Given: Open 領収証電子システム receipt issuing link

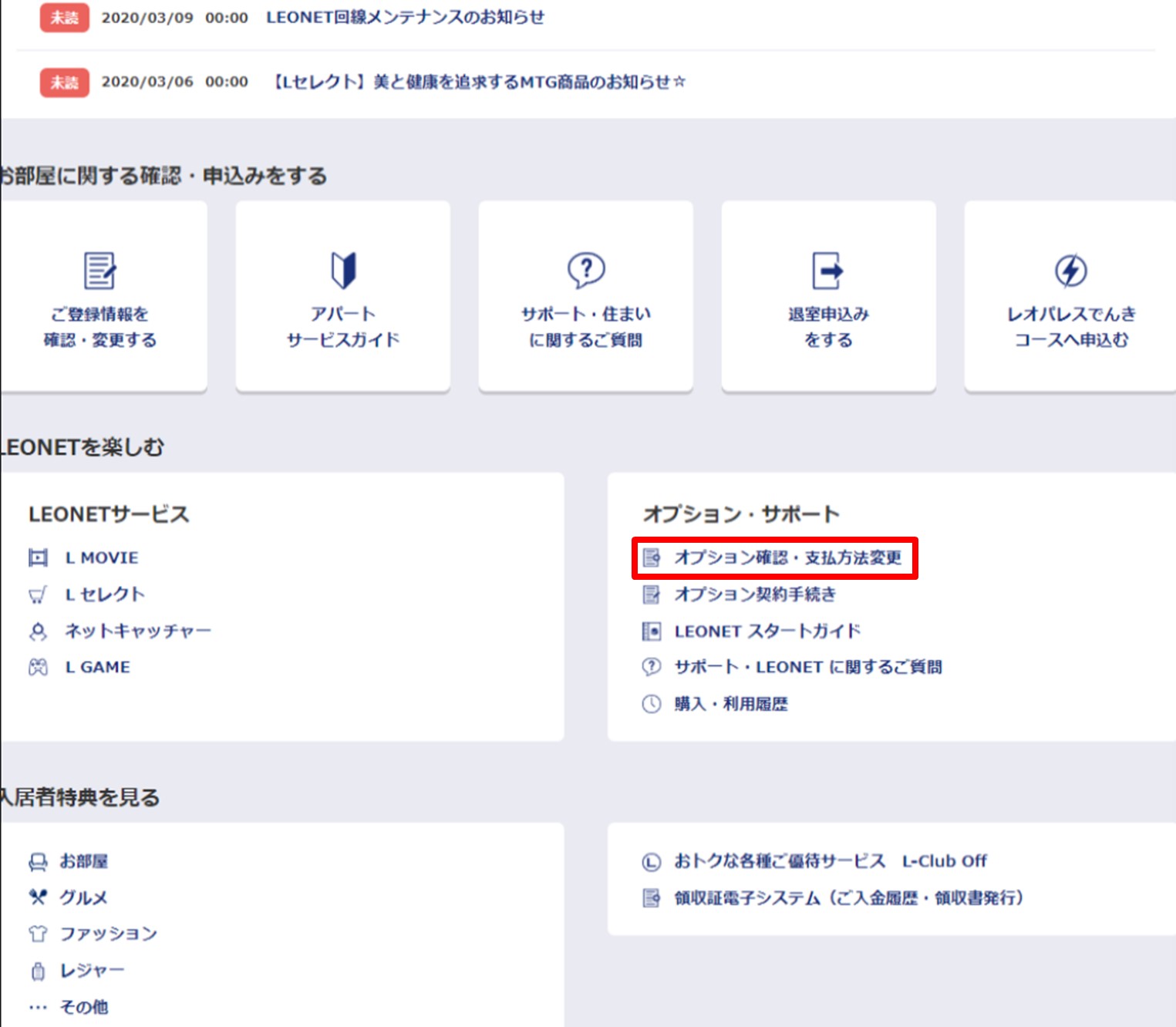Looking at the screenshot, I should pyautogui.click(x=848, y=897).
